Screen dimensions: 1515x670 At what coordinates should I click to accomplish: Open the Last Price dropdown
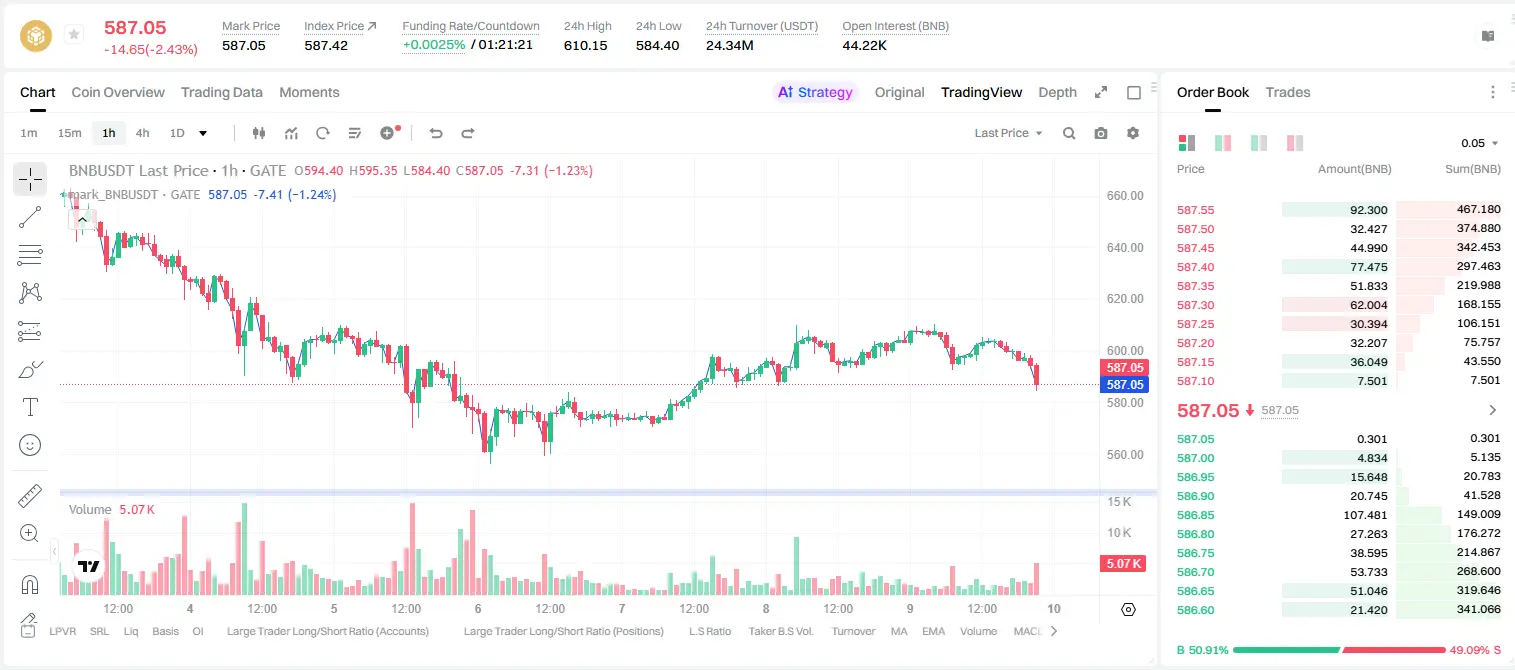point(1008,133)
